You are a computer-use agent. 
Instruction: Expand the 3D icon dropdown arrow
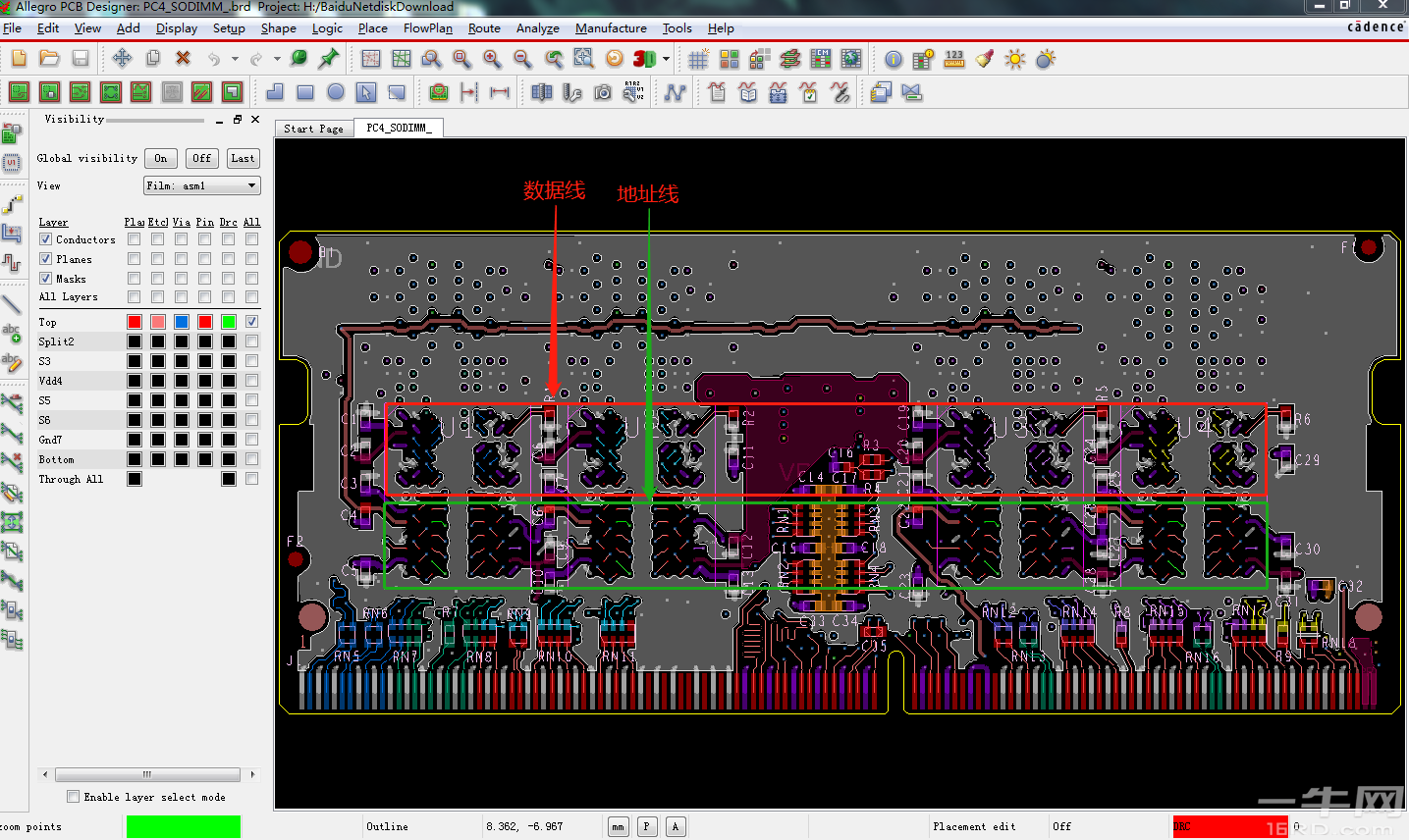(667, 59)
